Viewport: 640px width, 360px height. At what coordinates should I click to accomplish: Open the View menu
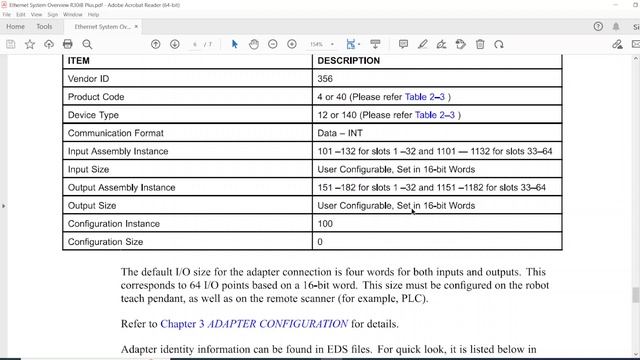pyautogui.click(x=36, y=14)
